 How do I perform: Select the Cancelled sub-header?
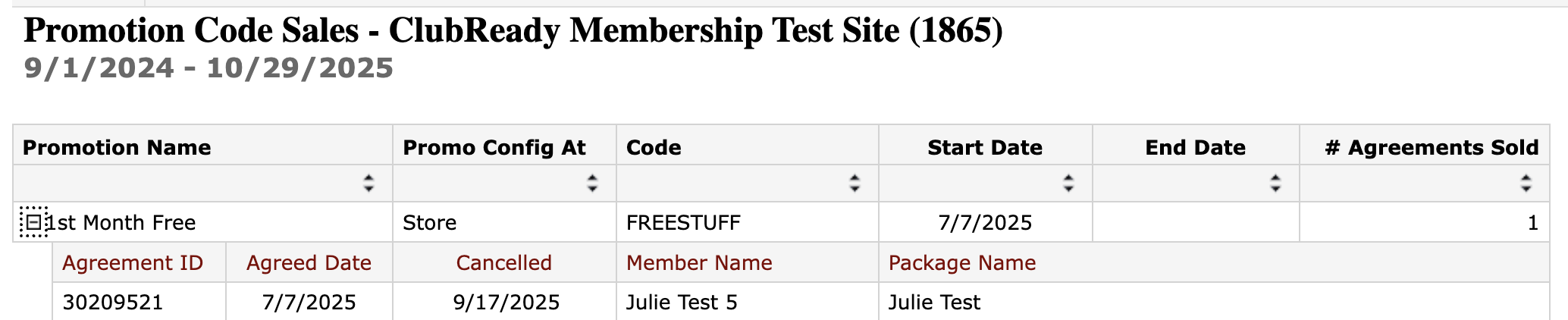click(x=504, y=263)
